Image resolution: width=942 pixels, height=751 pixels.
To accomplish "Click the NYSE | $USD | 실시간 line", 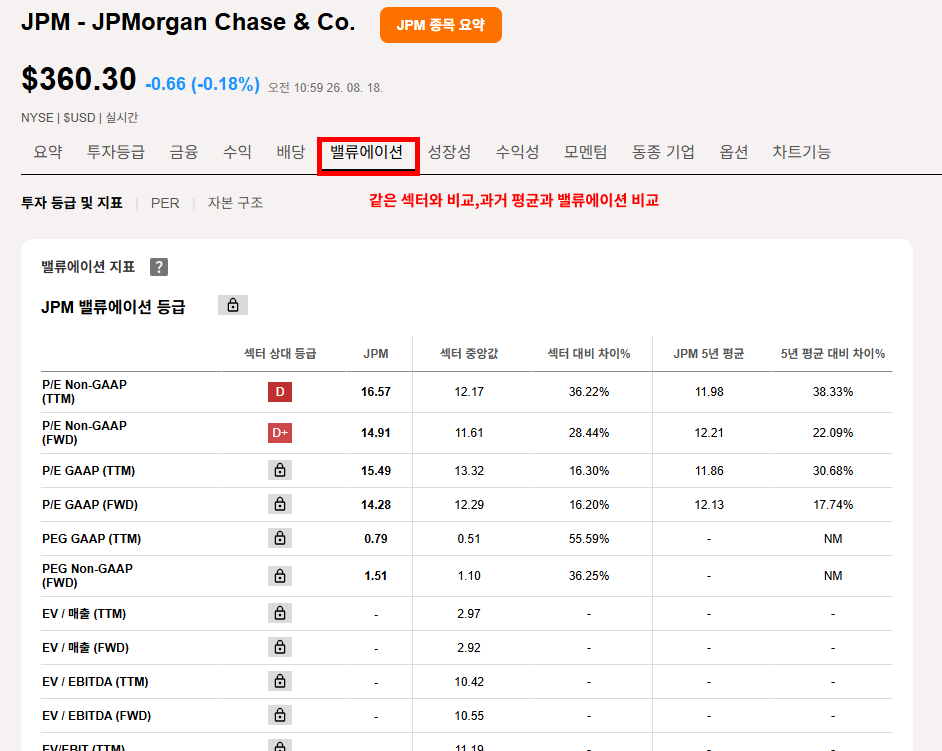I will pos(79,118).
